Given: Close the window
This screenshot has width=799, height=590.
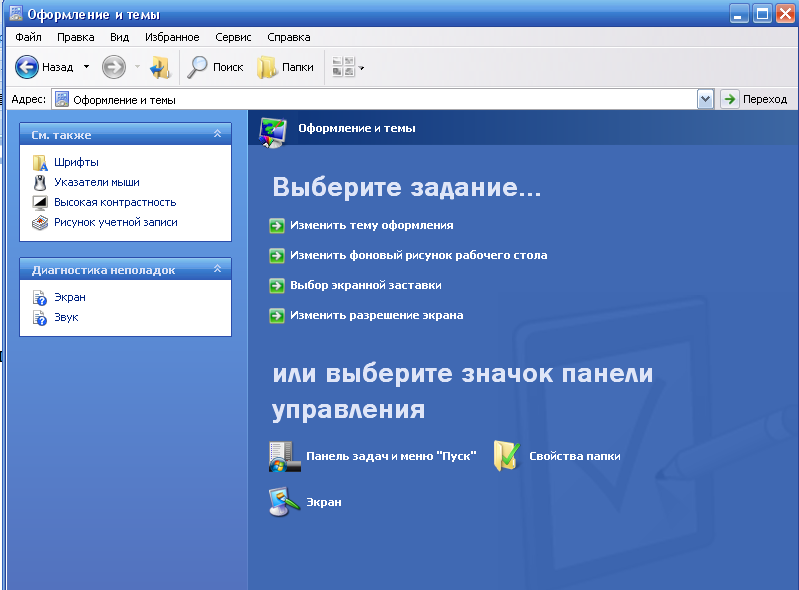Looking at the screenshot, I should coord(785,13).
